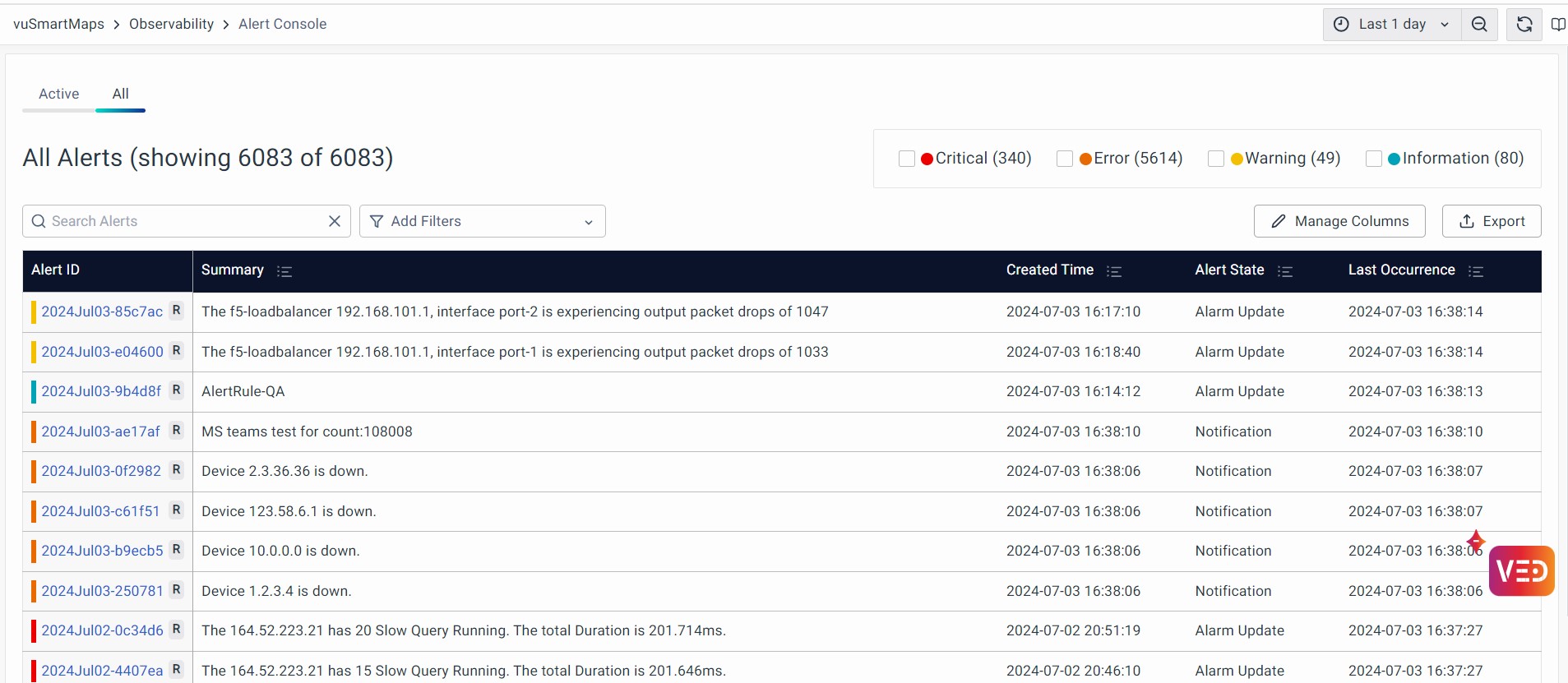Open the documentation book icon
This screenshot has height=683, width=1568.
click(1557, 25)
